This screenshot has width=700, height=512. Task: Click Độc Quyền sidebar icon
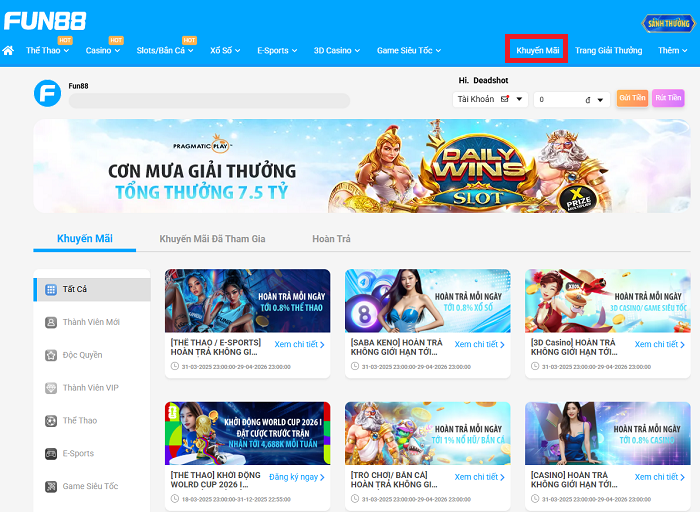click(x=51, y=355)
